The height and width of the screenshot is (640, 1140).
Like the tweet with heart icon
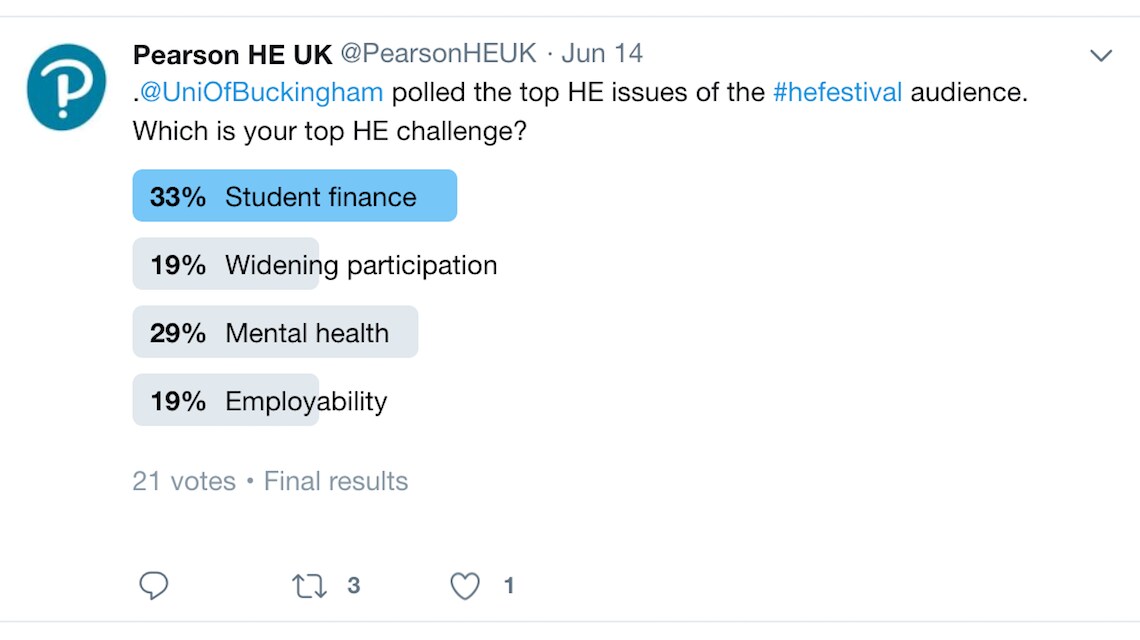465,586
